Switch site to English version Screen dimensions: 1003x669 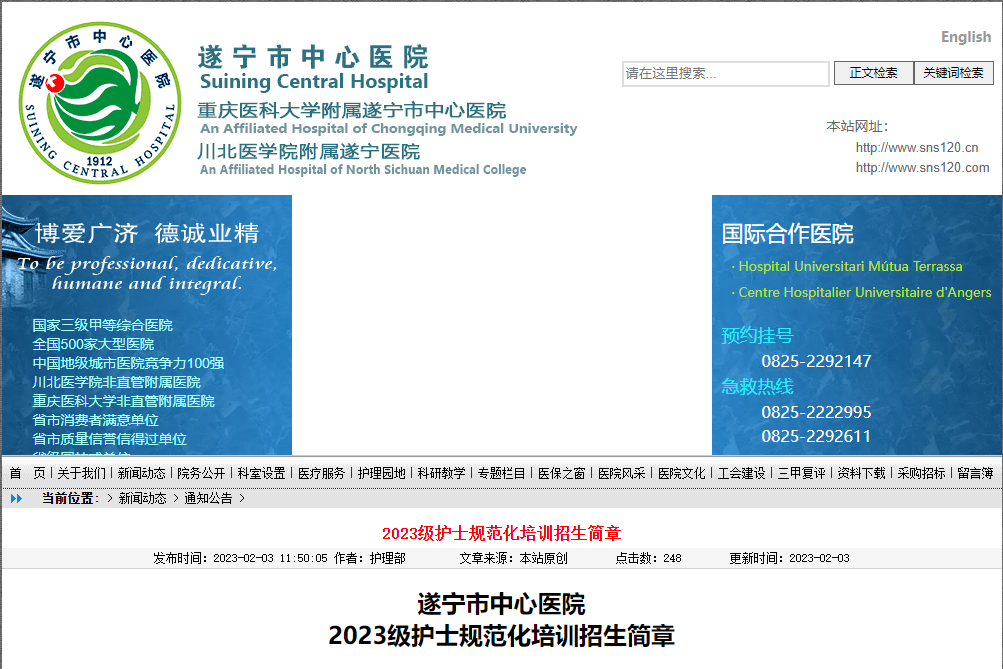[966, 37]
